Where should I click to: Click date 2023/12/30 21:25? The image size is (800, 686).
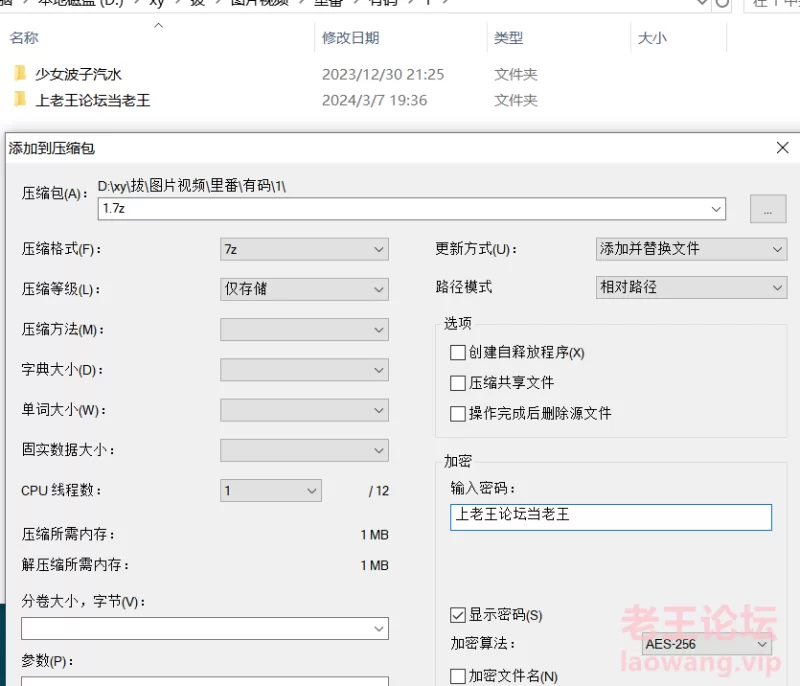(x=383, y=74)
